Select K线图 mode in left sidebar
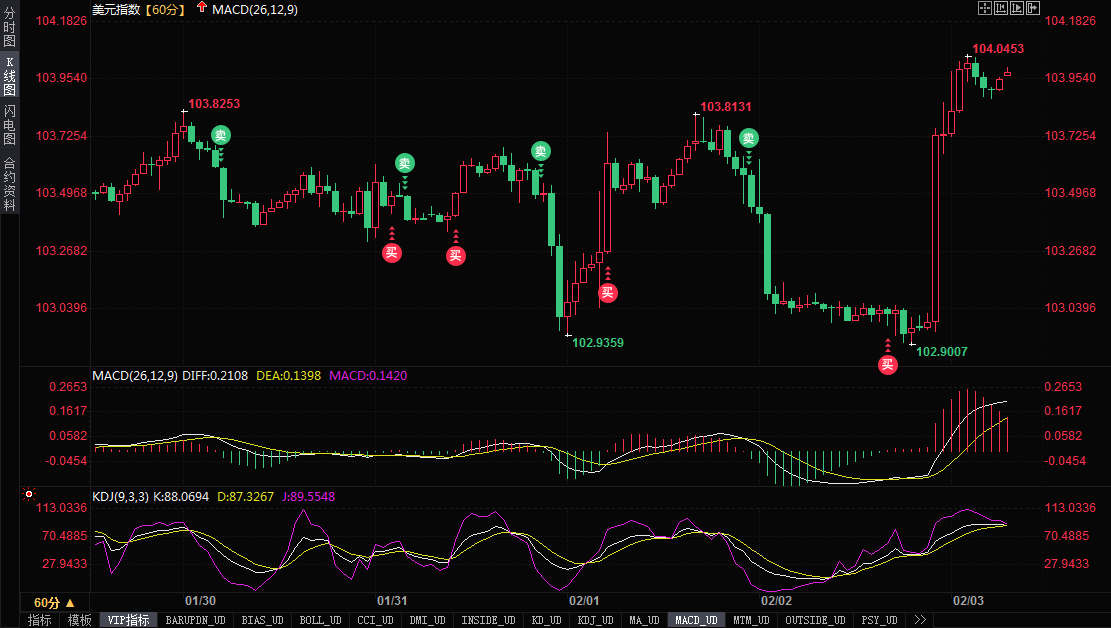Screen dimensions: 1111x628 [x=9, y=75]
